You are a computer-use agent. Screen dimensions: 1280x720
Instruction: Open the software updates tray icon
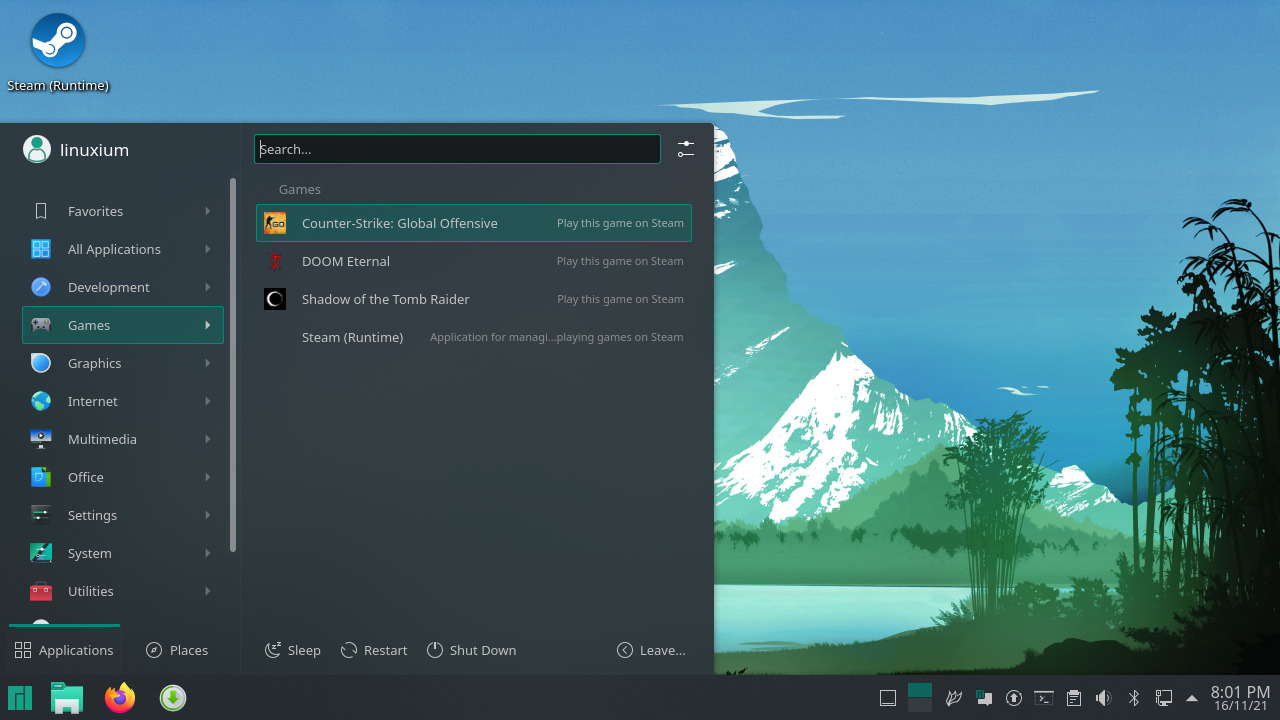pyautogui.click(x=1014, y=698)
